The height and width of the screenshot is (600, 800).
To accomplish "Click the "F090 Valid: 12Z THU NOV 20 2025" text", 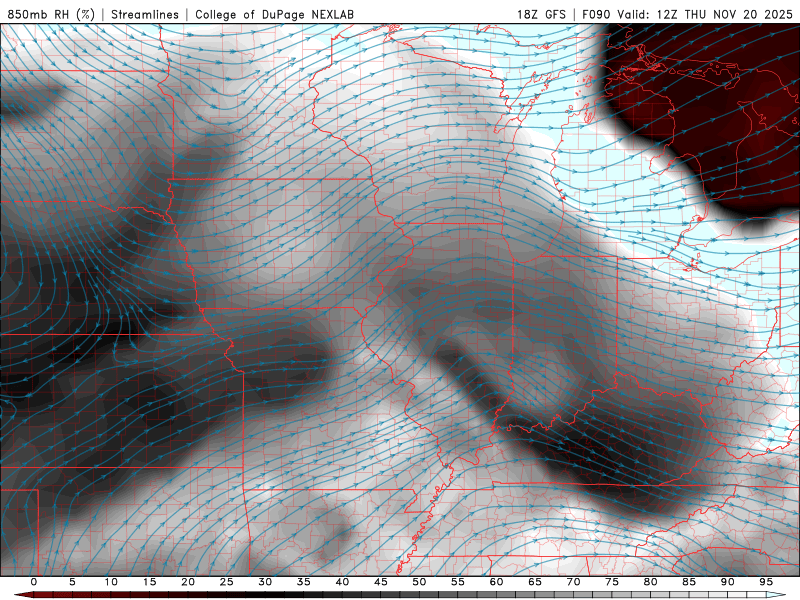I will (687, 14).
